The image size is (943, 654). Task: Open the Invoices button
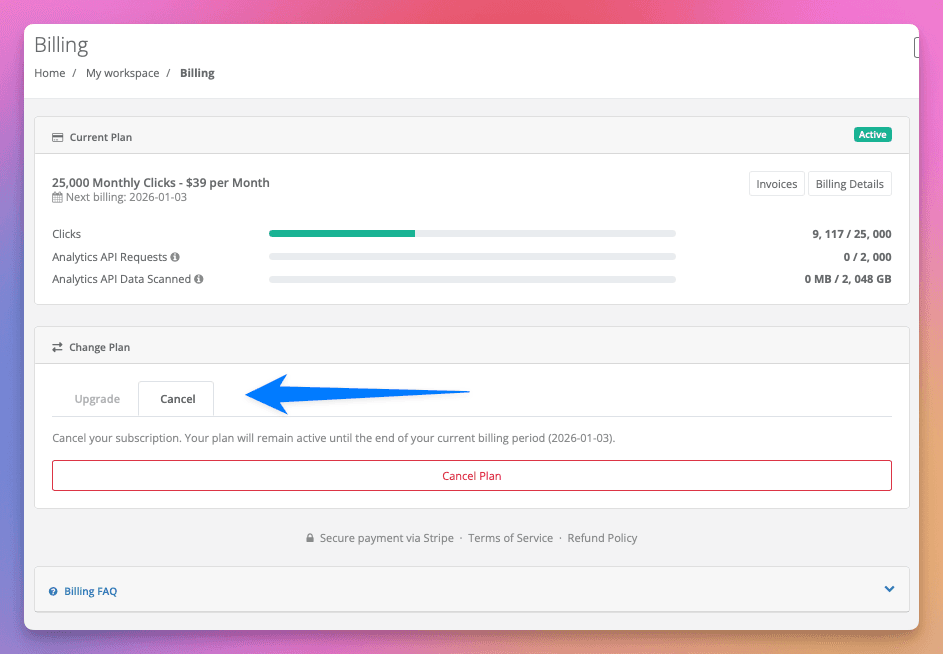point(776,184)
